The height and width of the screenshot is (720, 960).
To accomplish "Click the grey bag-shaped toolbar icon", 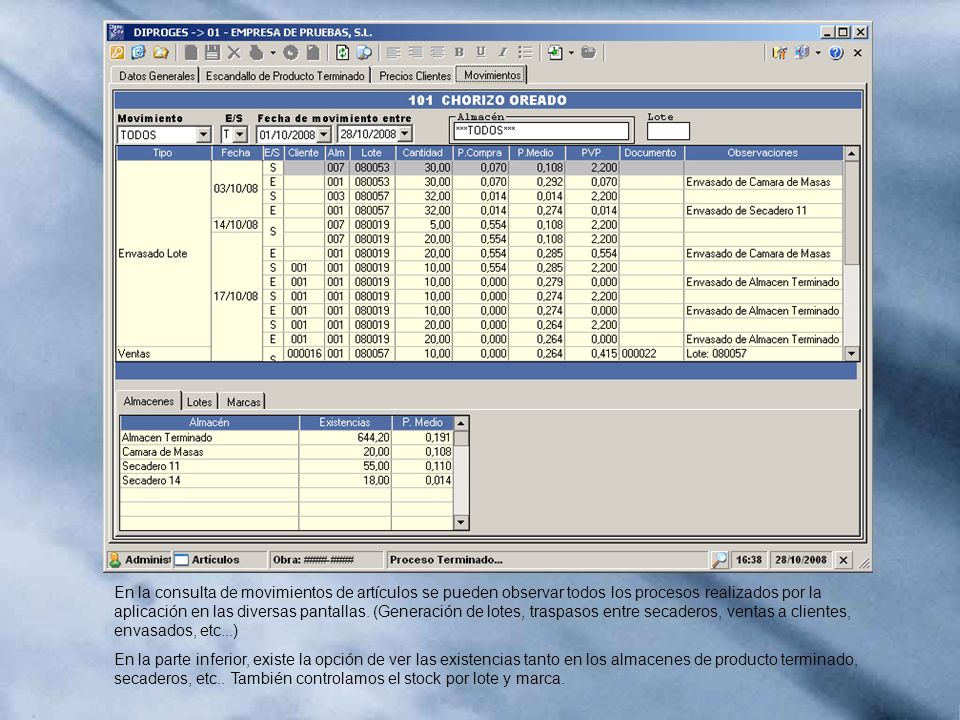I will click(x=257, y=53).
